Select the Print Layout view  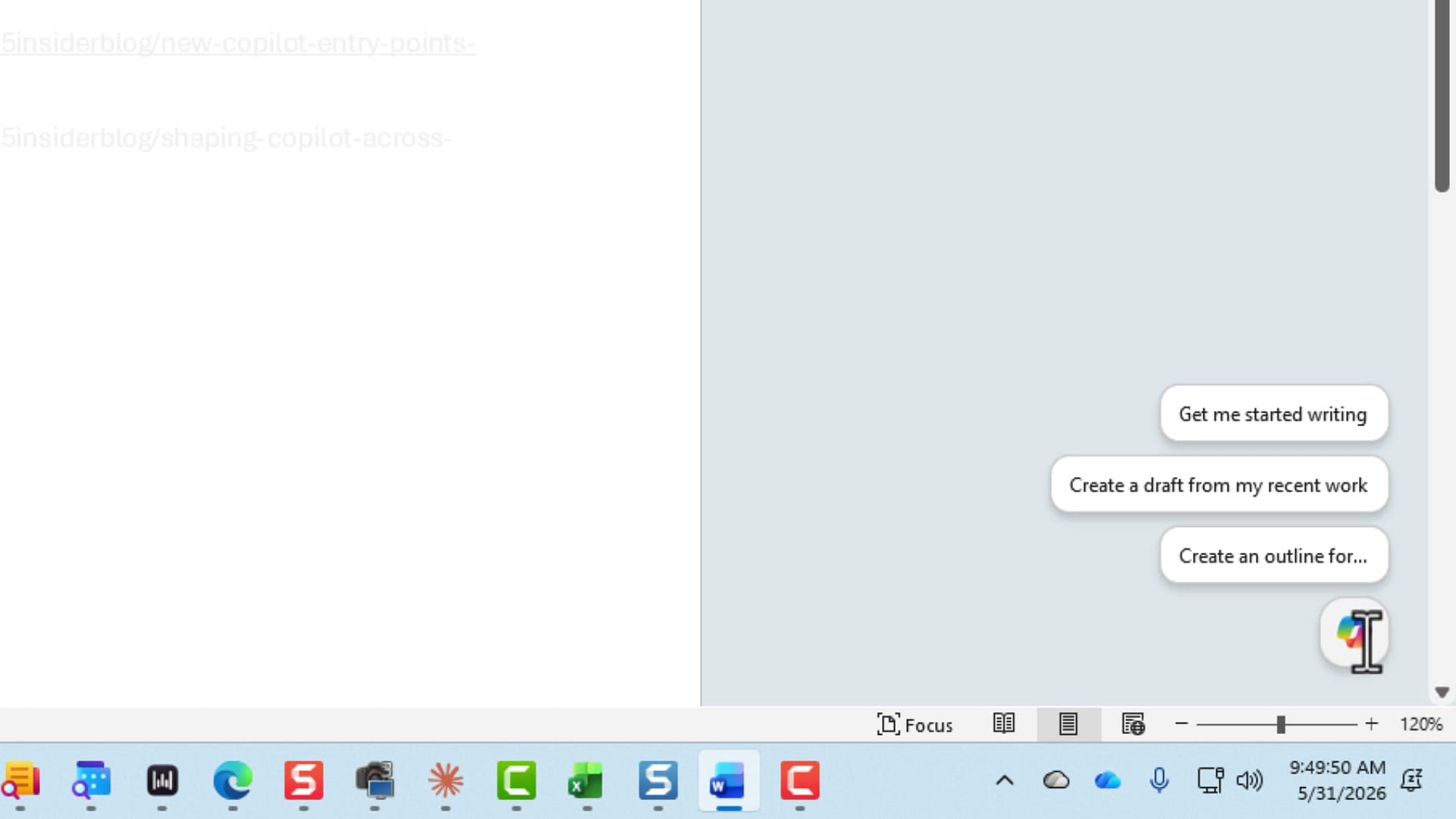[1068, 724]
